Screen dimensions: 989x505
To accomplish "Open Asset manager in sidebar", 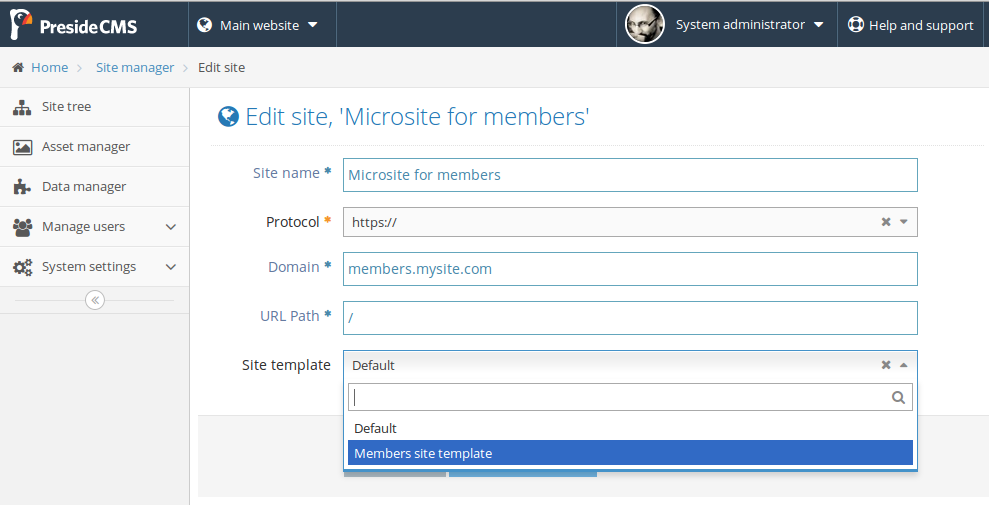I will tap(95, 146).
